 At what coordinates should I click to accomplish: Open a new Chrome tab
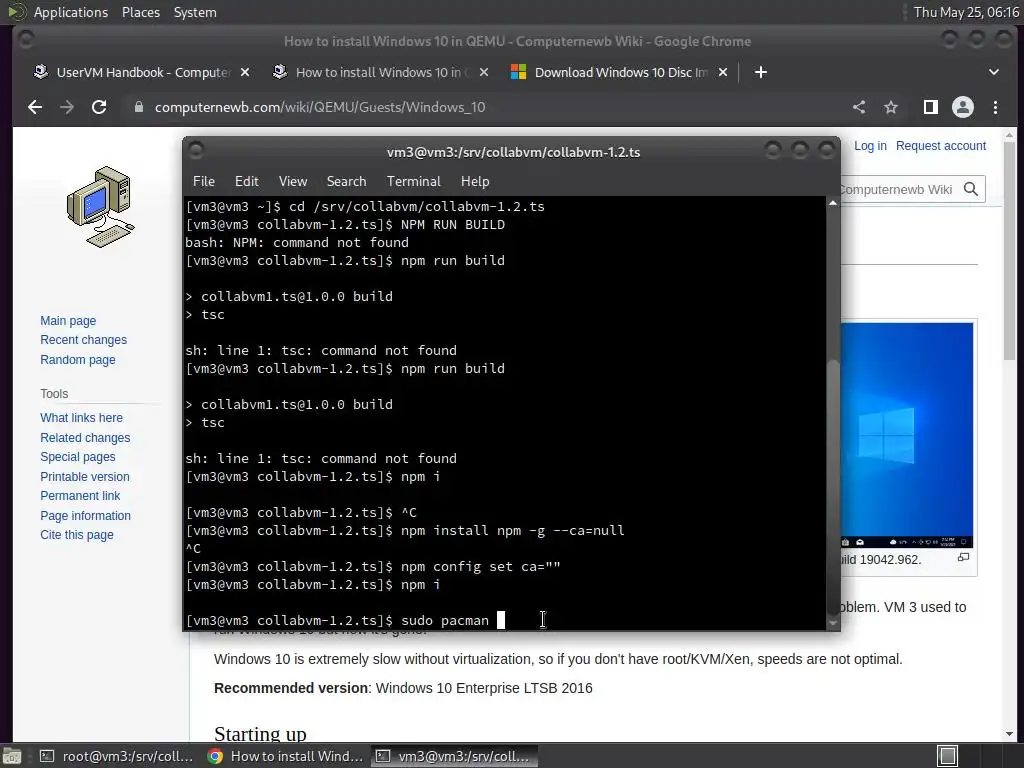(761, 72)
